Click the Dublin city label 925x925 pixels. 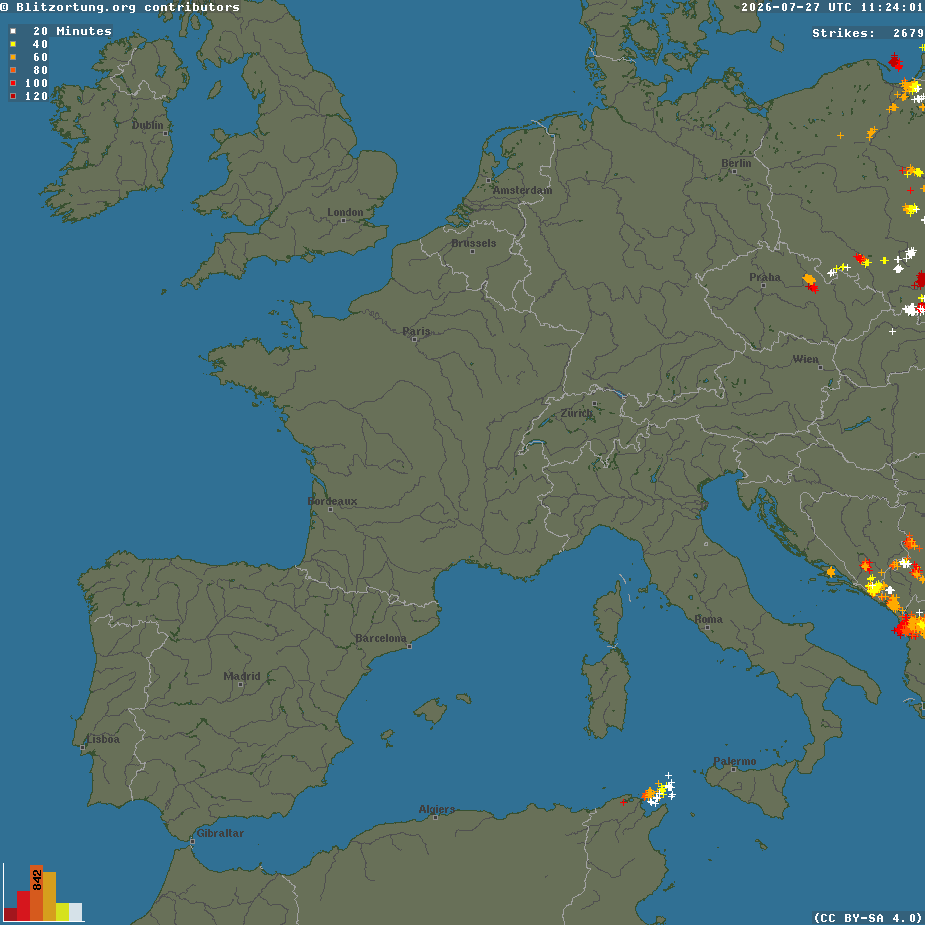pyautogui.click(x=147, y=125)
